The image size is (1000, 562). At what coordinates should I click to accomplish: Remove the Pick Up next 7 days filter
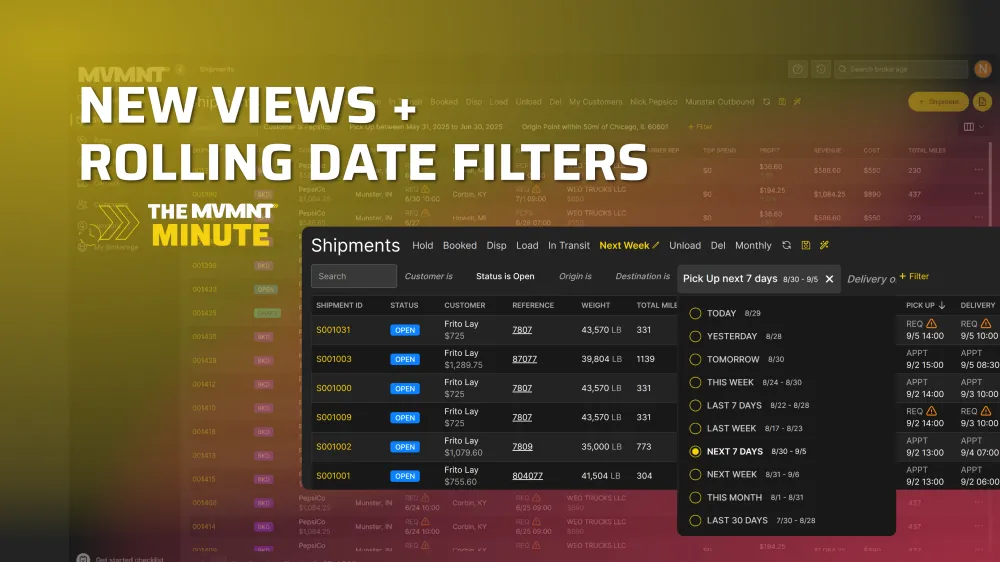coord(829,279)
